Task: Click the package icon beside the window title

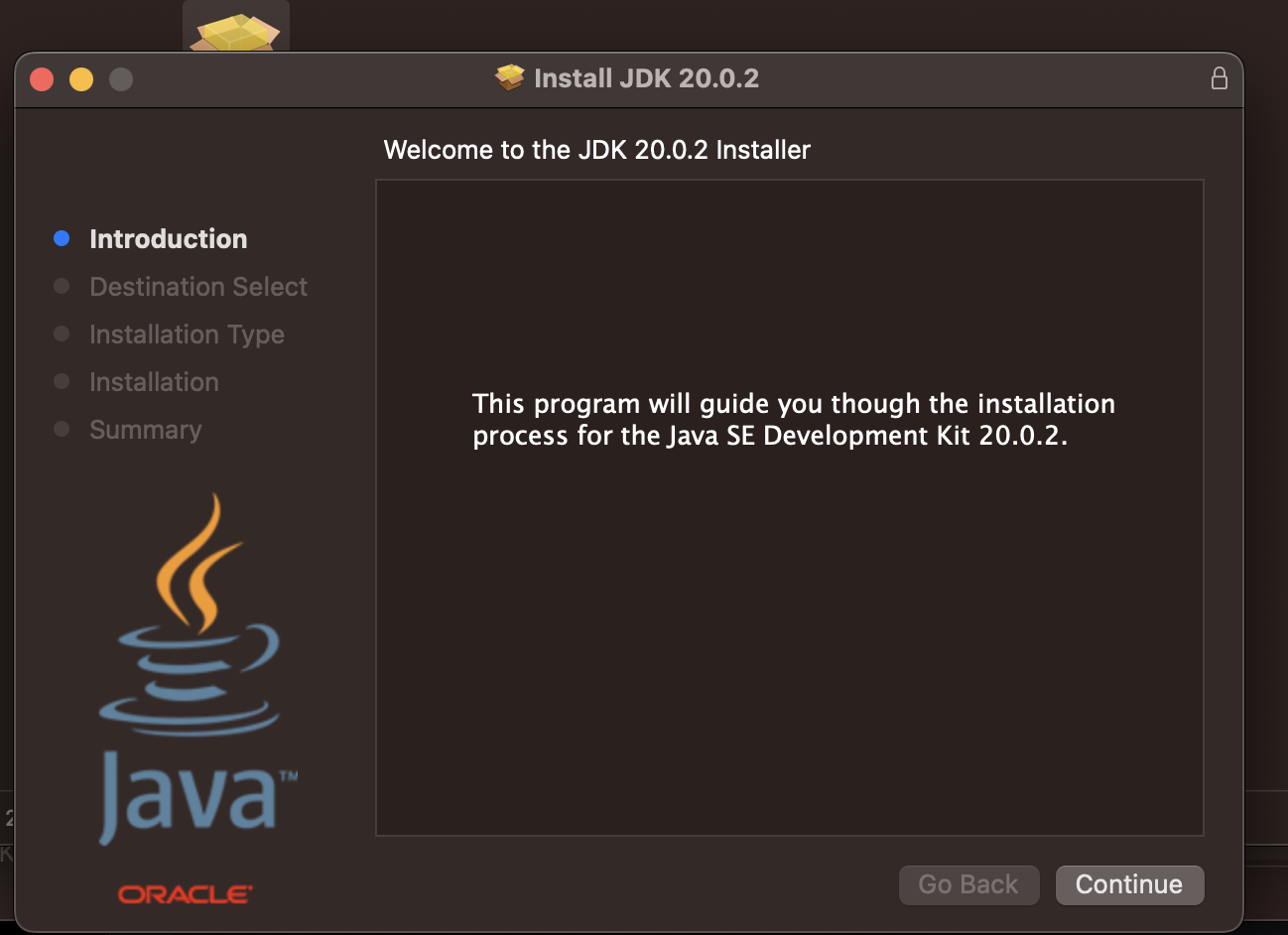Action: point(510,77)
